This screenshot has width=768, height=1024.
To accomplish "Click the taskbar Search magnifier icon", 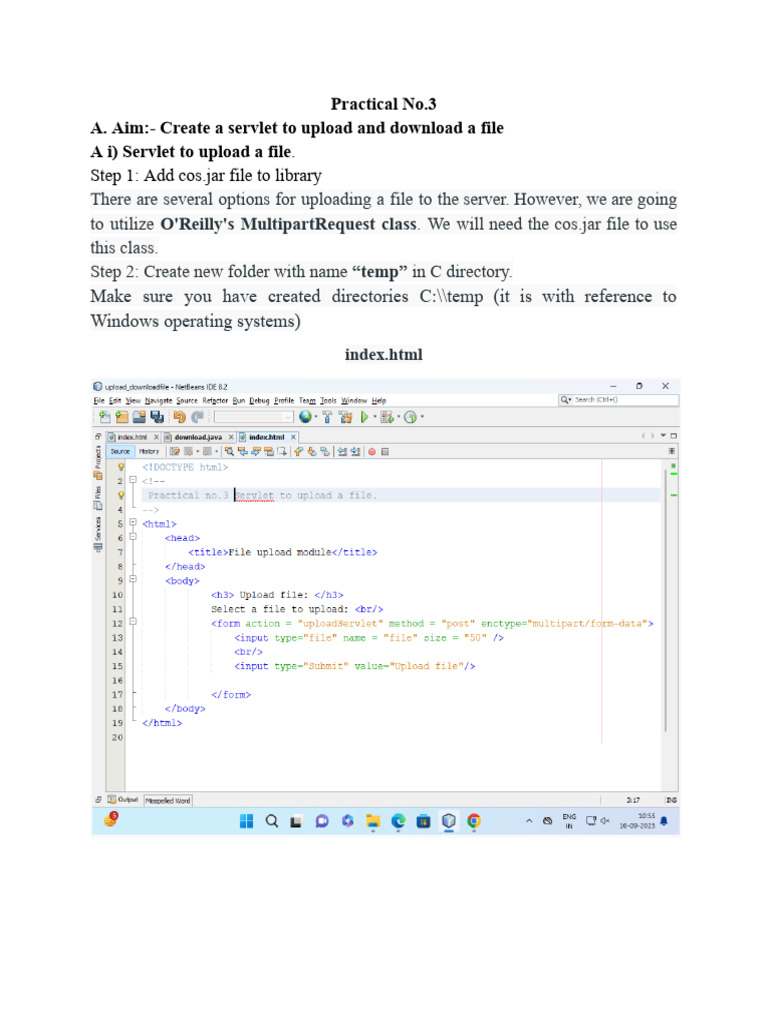I will pyautogui.click(x=272, y=821).
